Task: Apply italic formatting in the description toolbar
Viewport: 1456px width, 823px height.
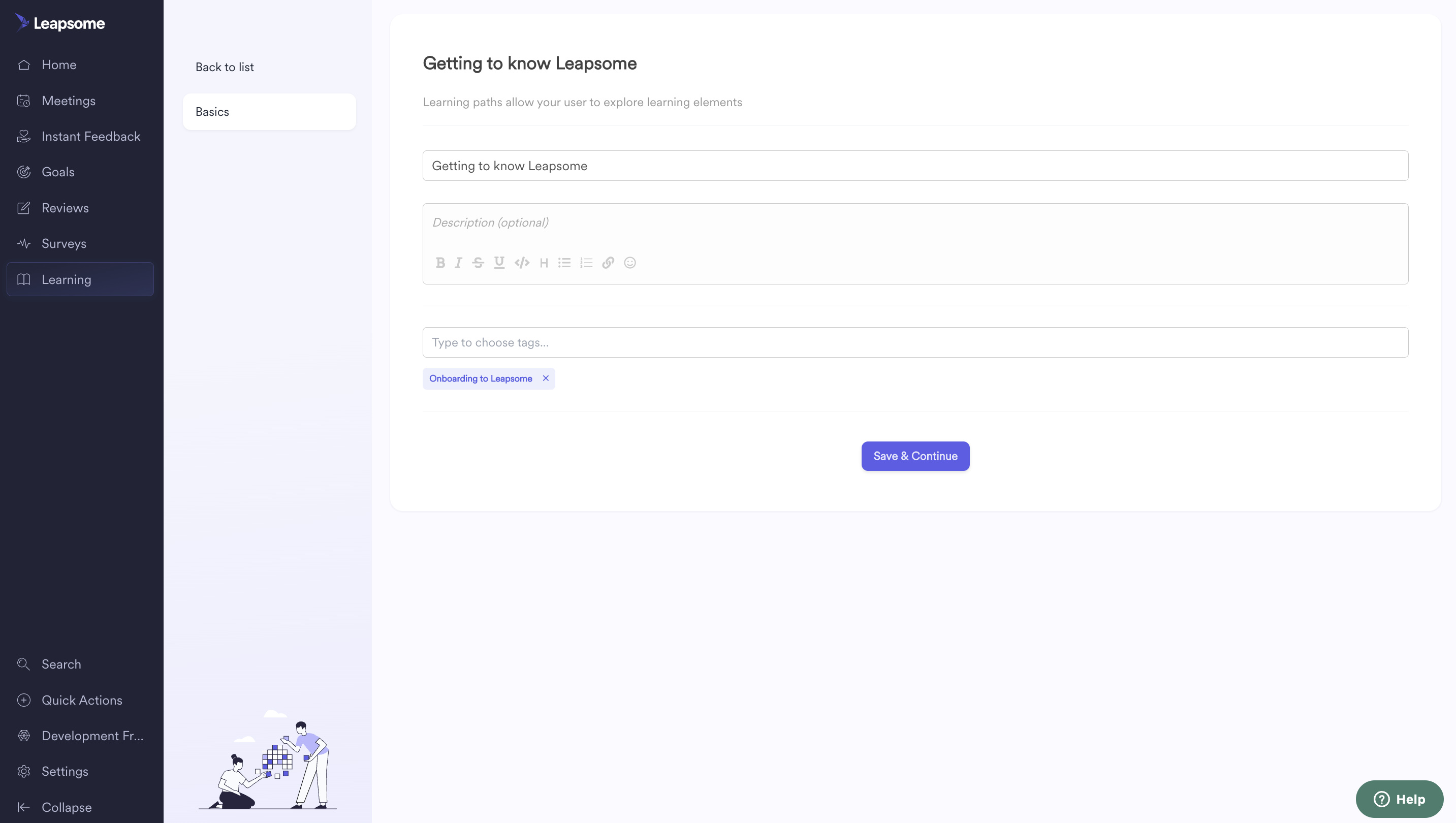Action: click(458, 263)
